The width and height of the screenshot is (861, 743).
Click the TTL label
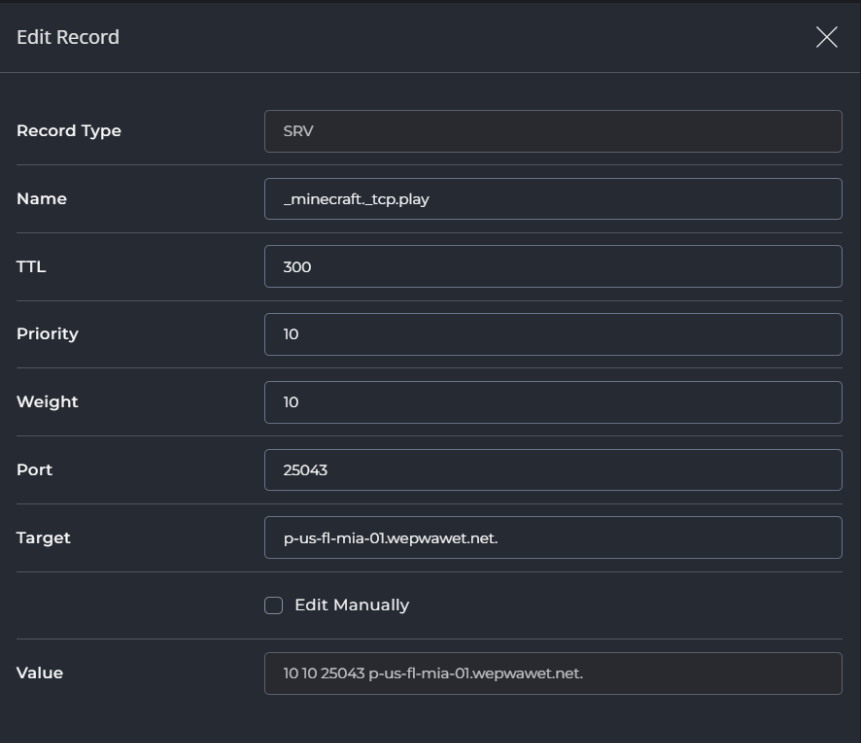click(32, 267)
